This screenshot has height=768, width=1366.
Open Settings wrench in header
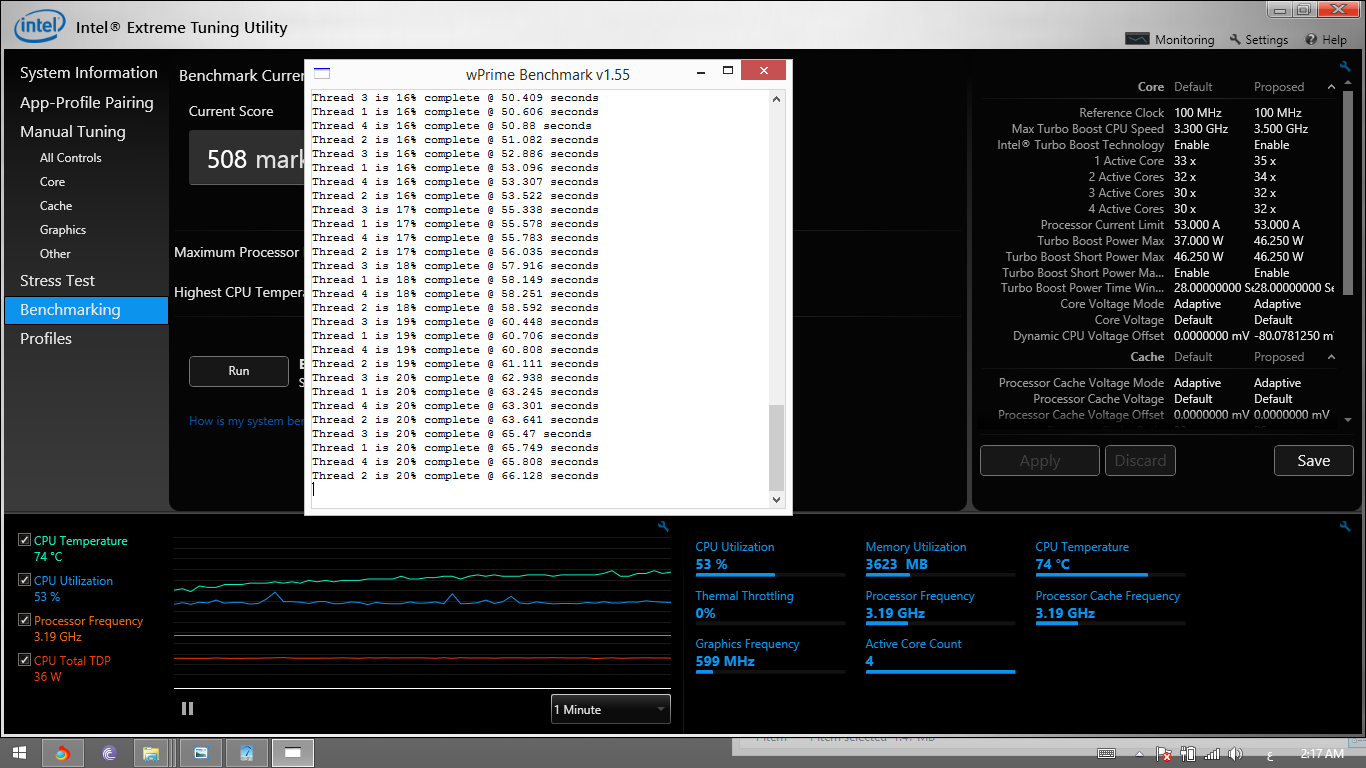(1235, 39)
